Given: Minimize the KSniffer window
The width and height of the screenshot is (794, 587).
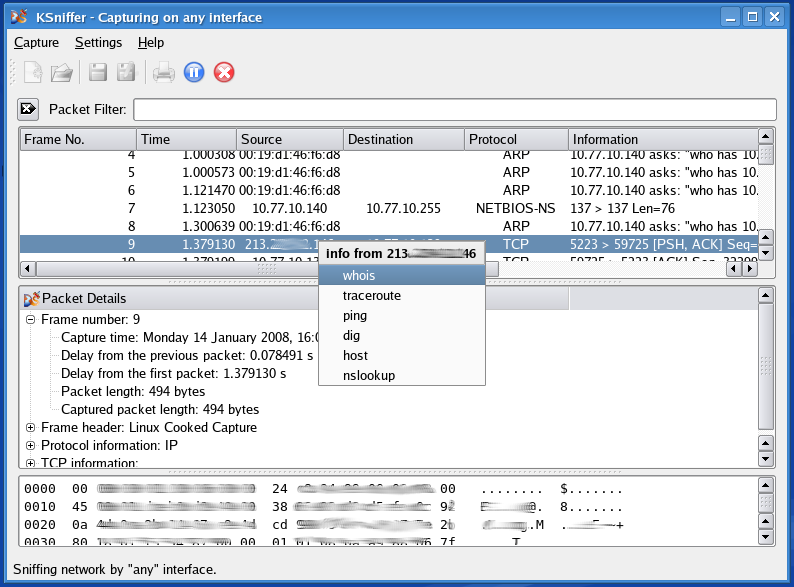Looking at the screenshot, I should coord(730,17).
